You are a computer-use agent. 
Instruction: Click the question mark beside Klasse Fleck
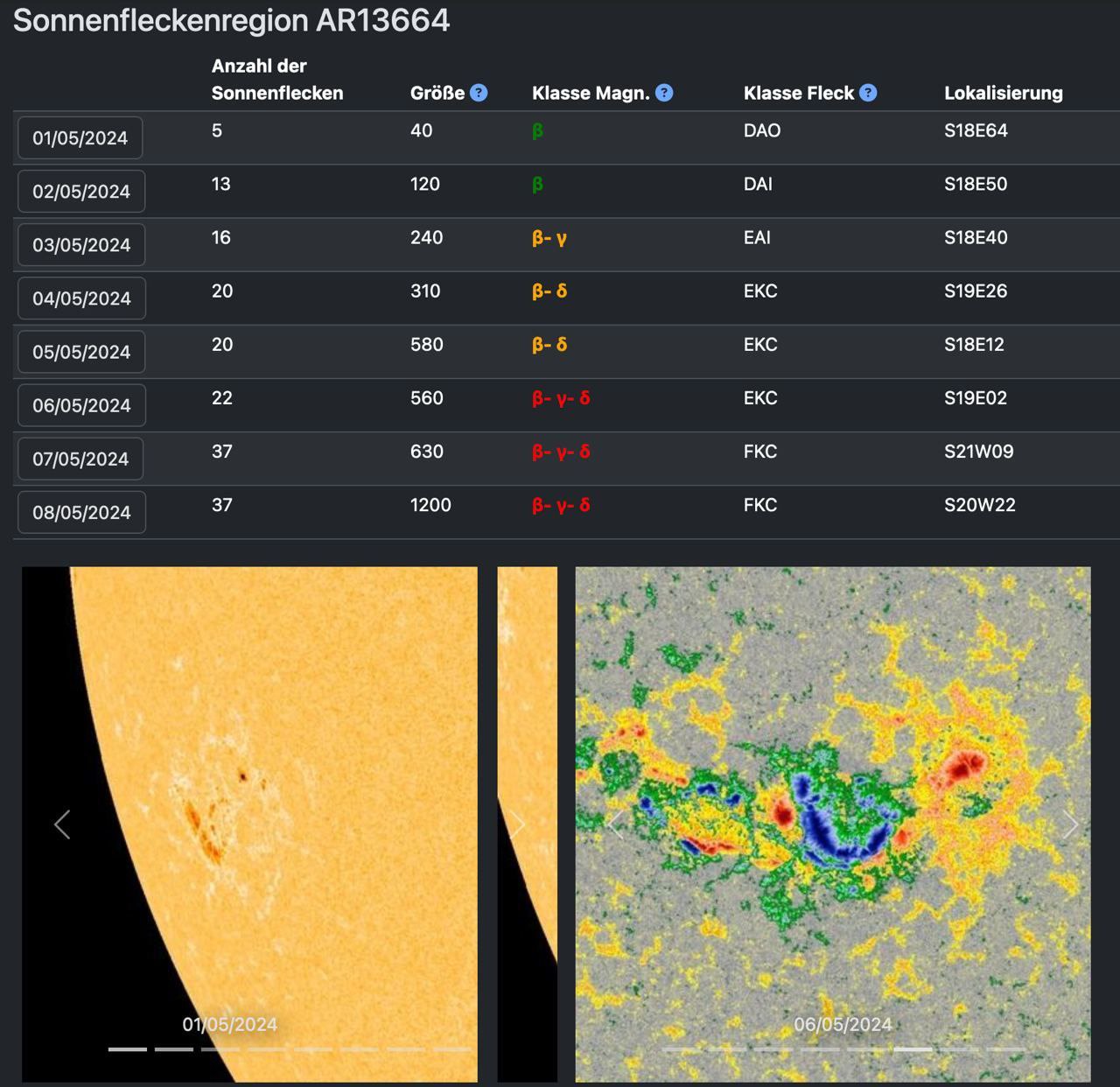(x=868, y=93)
